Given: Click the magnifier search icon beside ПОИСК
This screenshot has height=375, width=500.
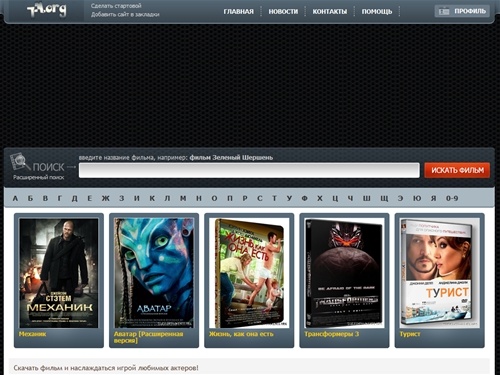Looking at the screenshot, I should [x=19, y=162].
